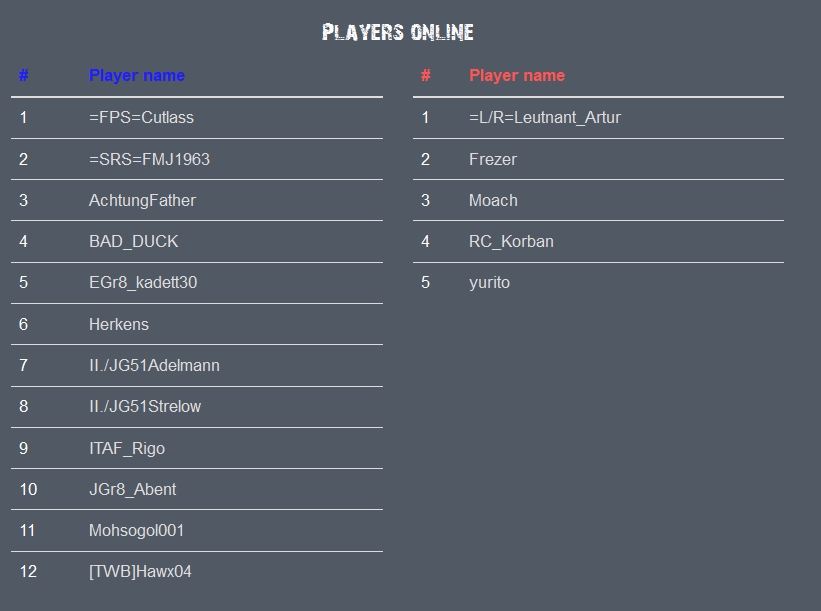The width and height of the screenshot is (821, 611).
Task: Open =L/R=Leutnant_Artur in red list
Action: click(x=545, y=117)
